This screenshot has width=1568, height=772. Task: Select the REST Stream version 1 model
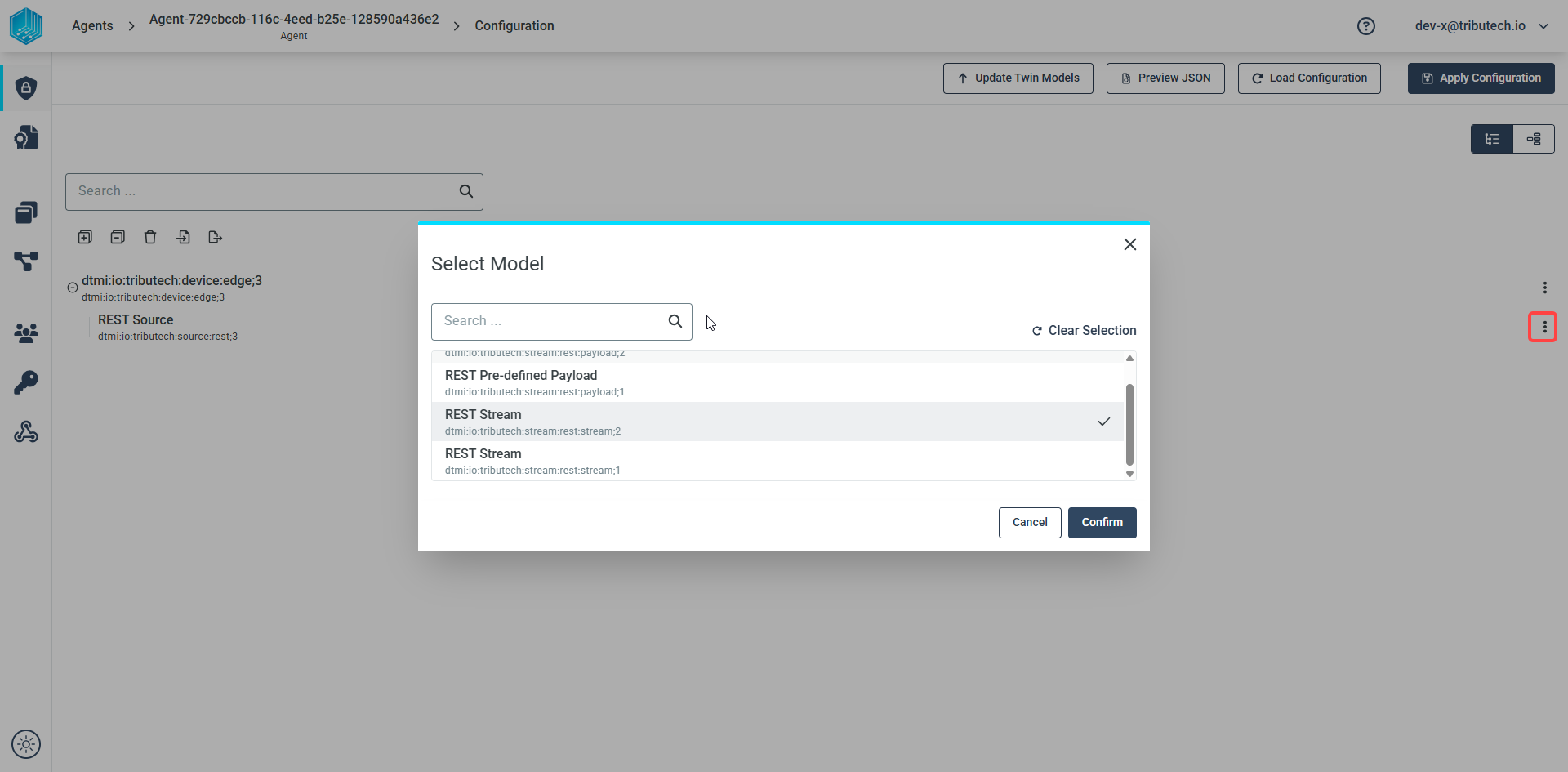777,461
